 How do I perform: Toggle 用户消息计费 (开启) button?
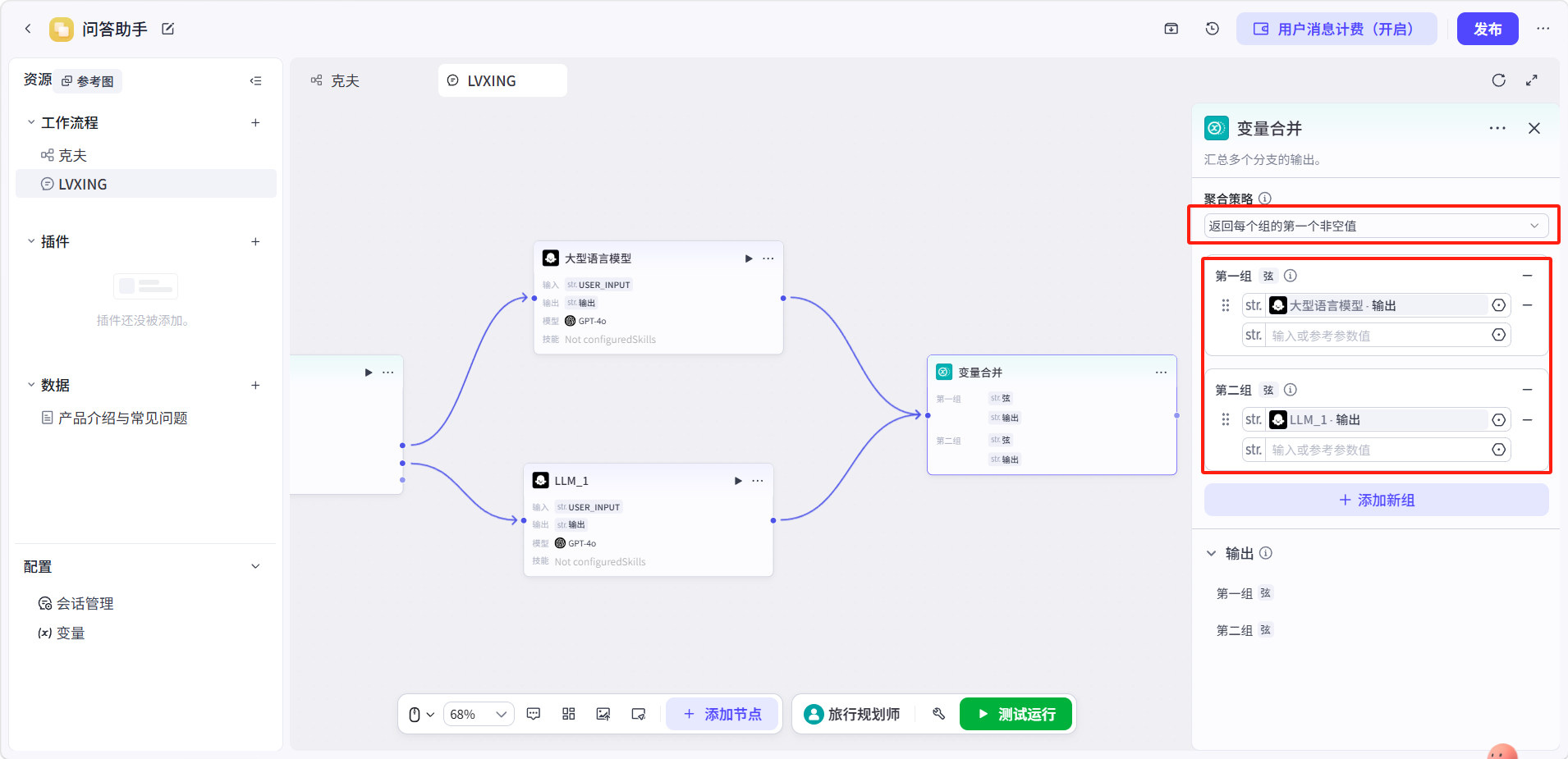[1336, 29]
